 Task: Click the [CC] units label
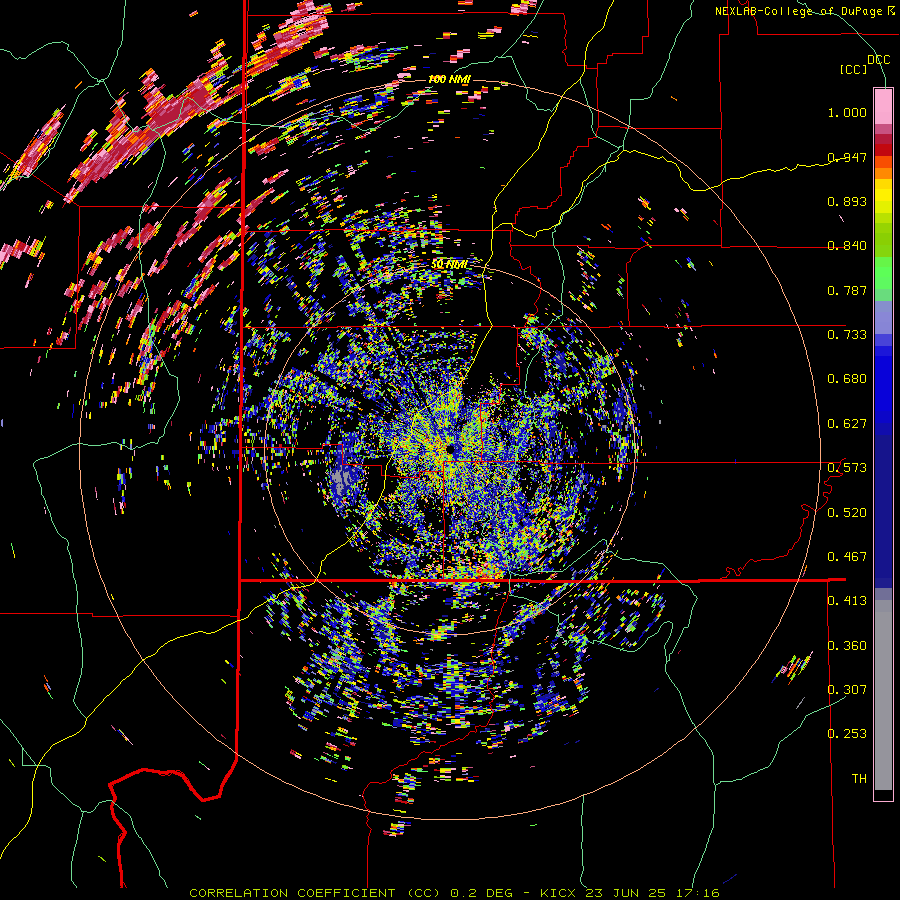click(853, 69)
